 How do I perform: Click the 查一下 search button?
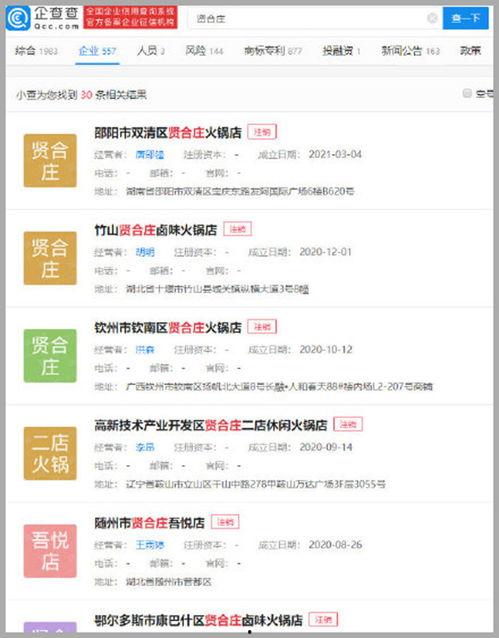[466, 18]
